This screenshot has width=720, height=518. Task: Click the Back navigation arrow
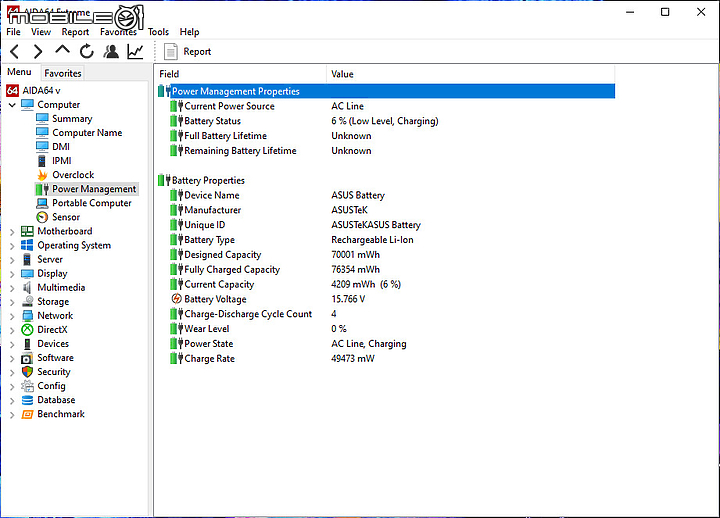15,51
